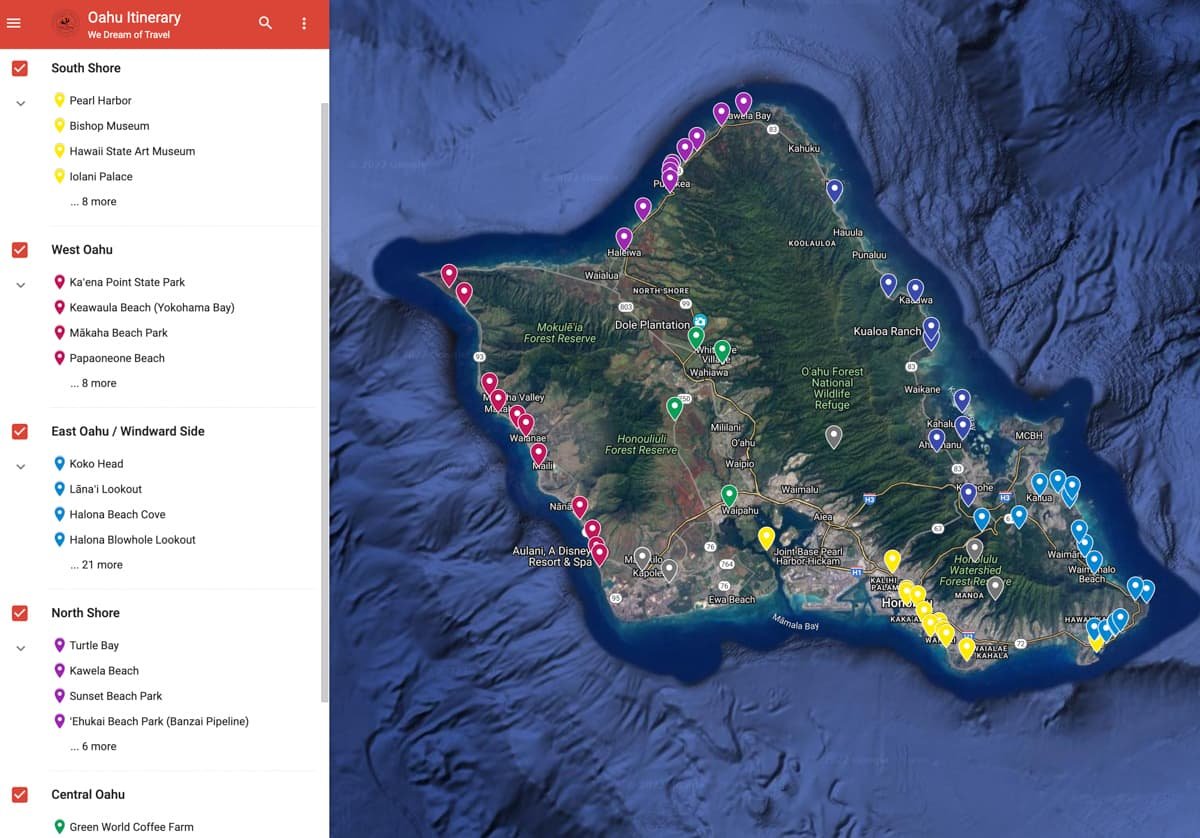Click the purple pin beside Sunset Beach Park
Screen dimensions: 1200x838
(59, 696)
